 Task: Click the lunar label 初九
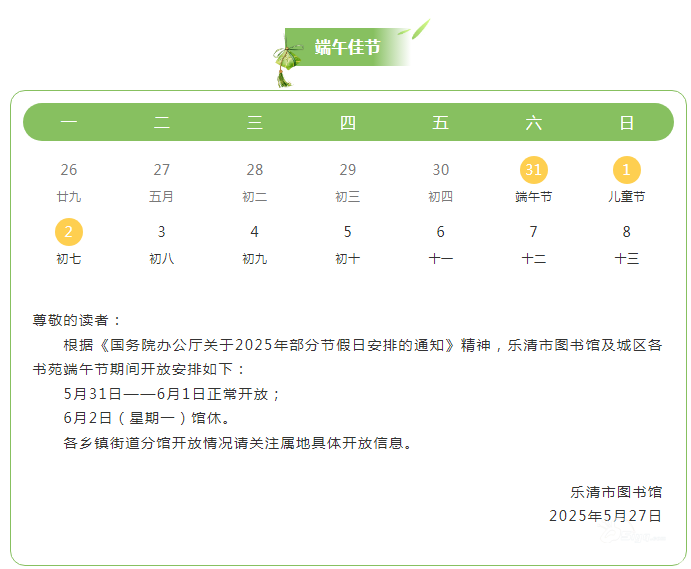[255, 259]
